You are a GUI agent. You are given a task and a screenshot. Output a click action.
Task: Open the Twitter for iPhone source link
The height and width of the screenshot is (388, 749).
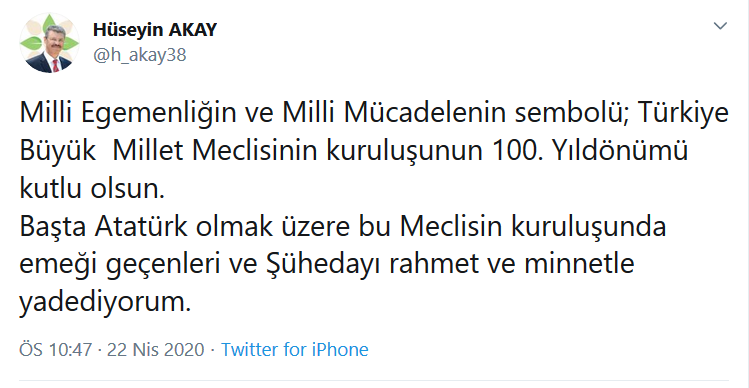click(294, 349)
